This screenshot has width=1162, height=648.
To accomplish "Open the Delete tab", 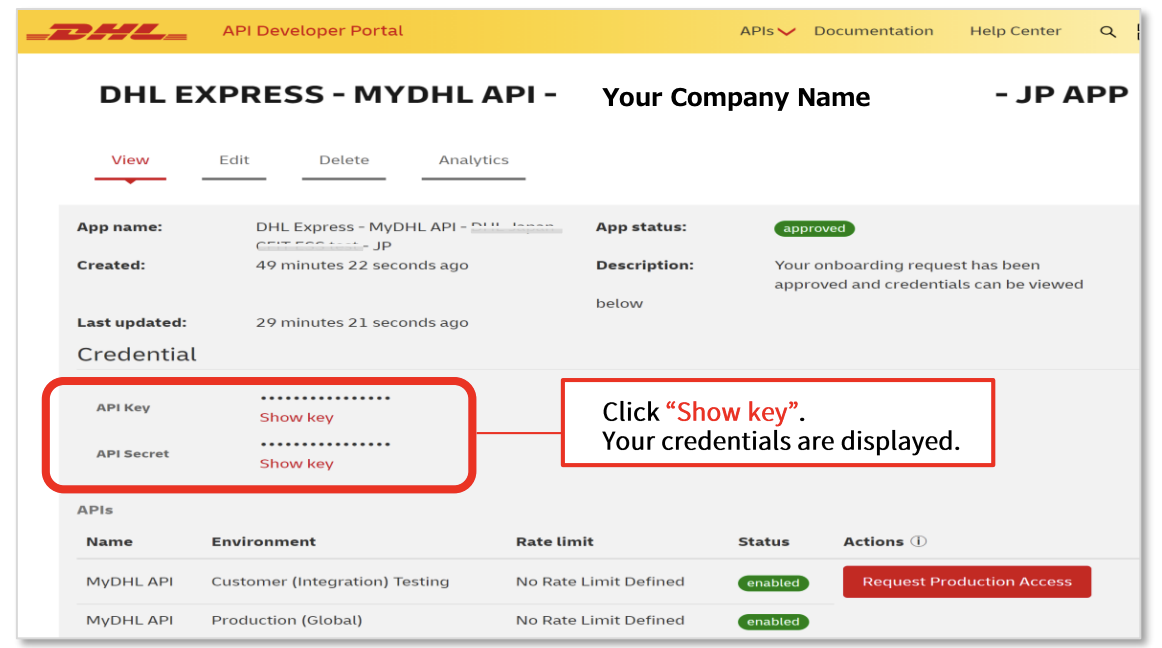I will click(344, 160).
